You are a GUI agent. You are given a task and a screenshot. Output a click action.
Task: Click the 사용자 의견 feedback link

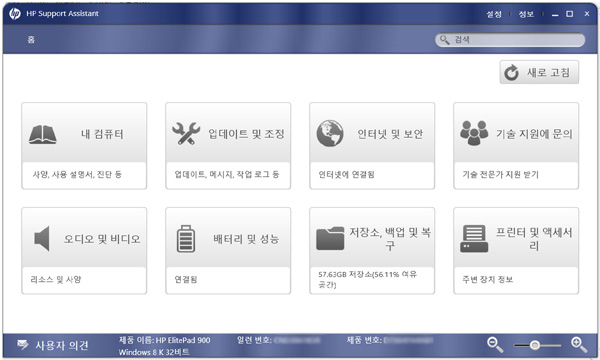(x=62, y=345)
